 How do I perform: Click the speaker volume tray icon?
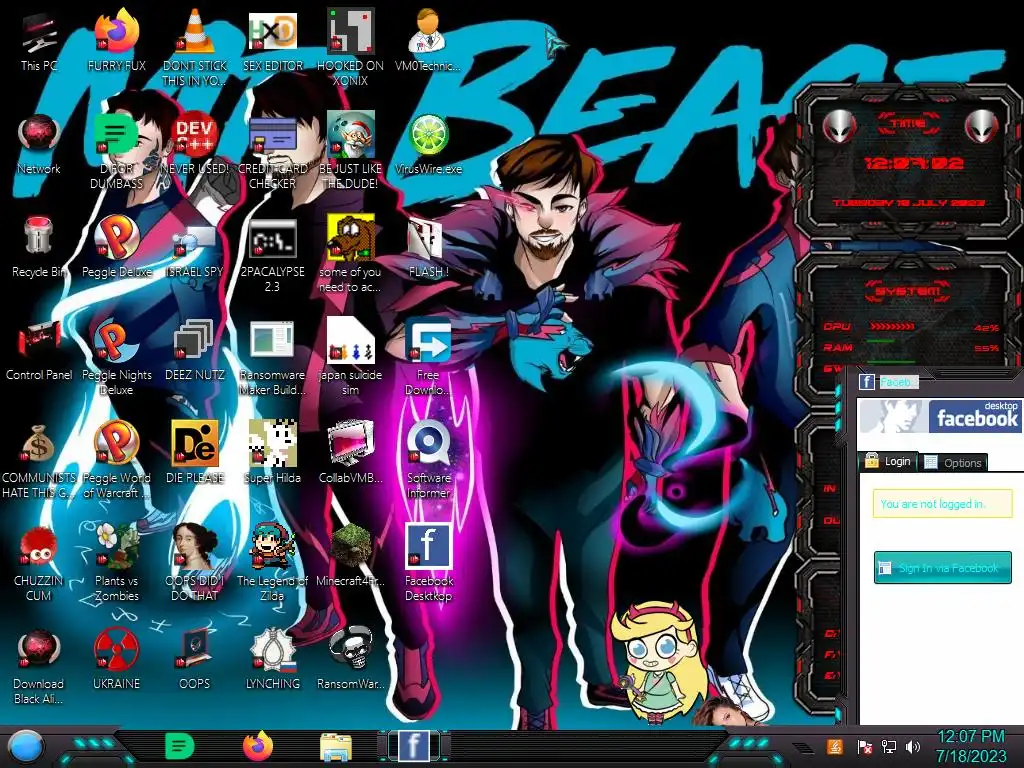pyautogui.click(x=913, y=746)
